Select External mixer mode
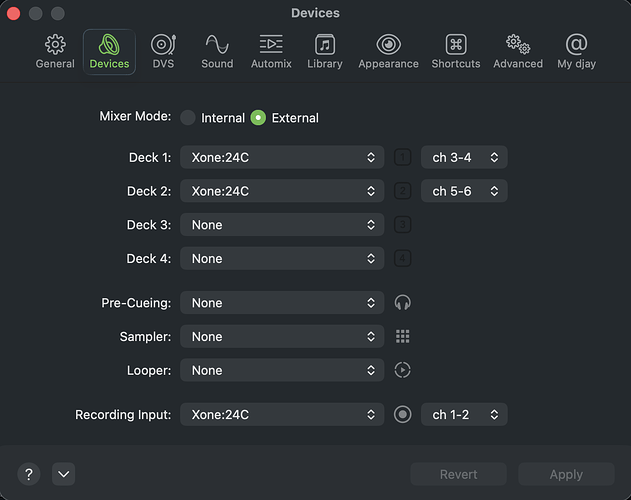The width and height of the screenshot is (631, 500). tap(258, 118)
